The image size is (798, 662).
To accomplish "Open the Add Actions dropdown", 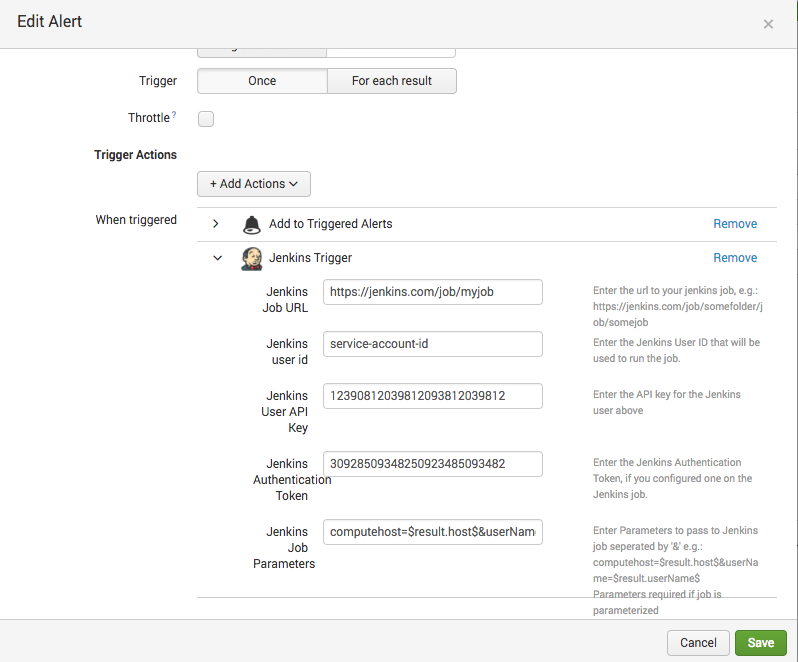I will click(254, 184).
